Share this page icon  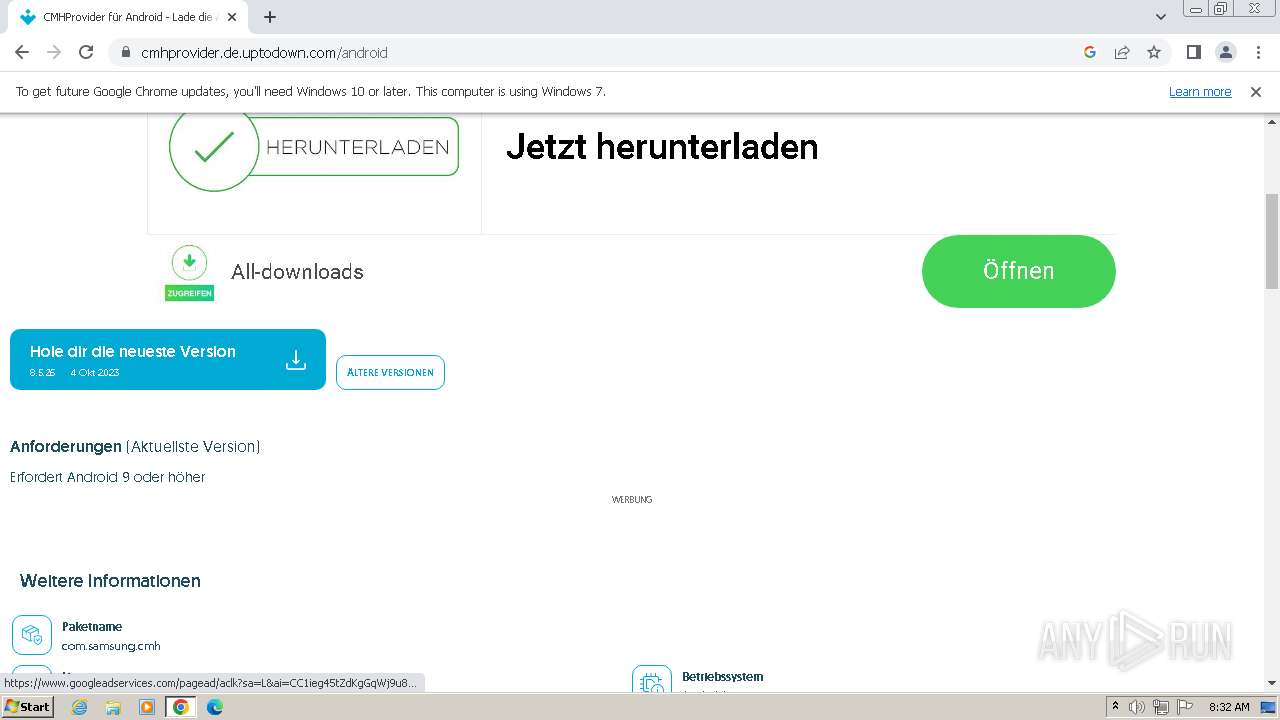point(1122,52)
